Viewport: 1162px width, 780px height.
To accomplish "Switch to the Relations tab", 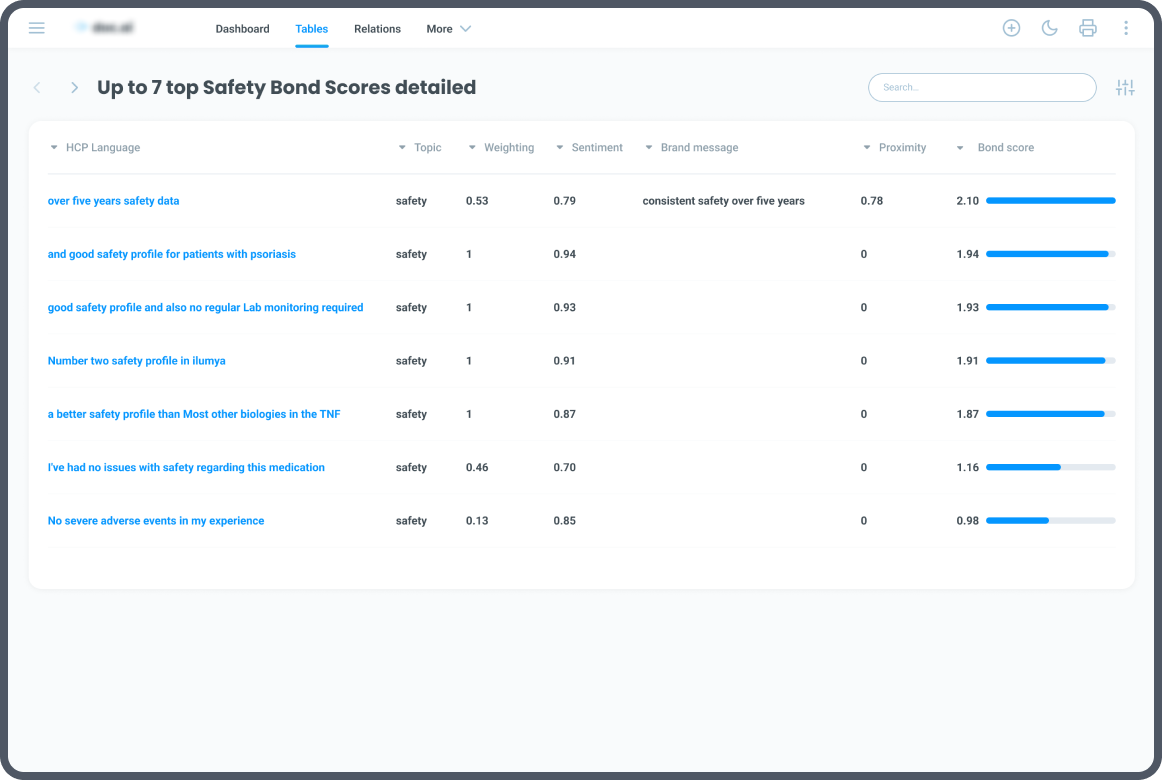I will click(377, 29).
